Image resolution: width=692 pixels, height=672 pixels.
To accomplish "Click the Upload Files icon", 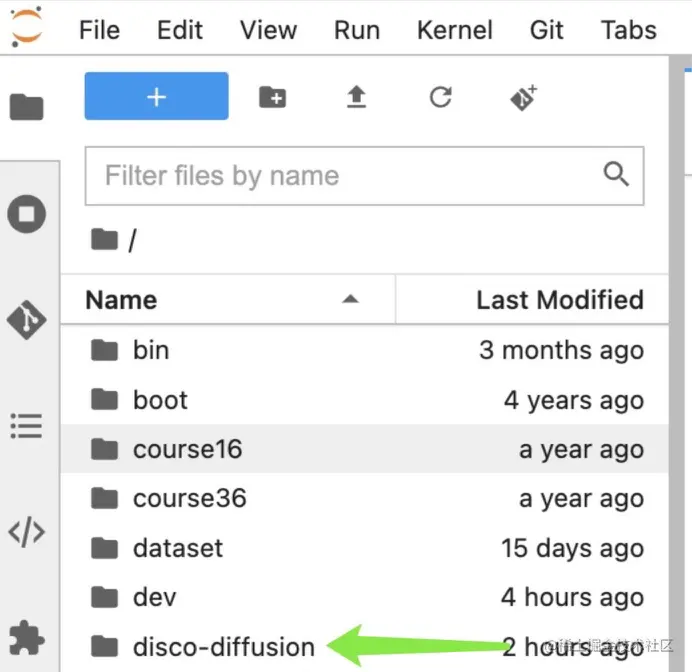I will click(357, 97).
